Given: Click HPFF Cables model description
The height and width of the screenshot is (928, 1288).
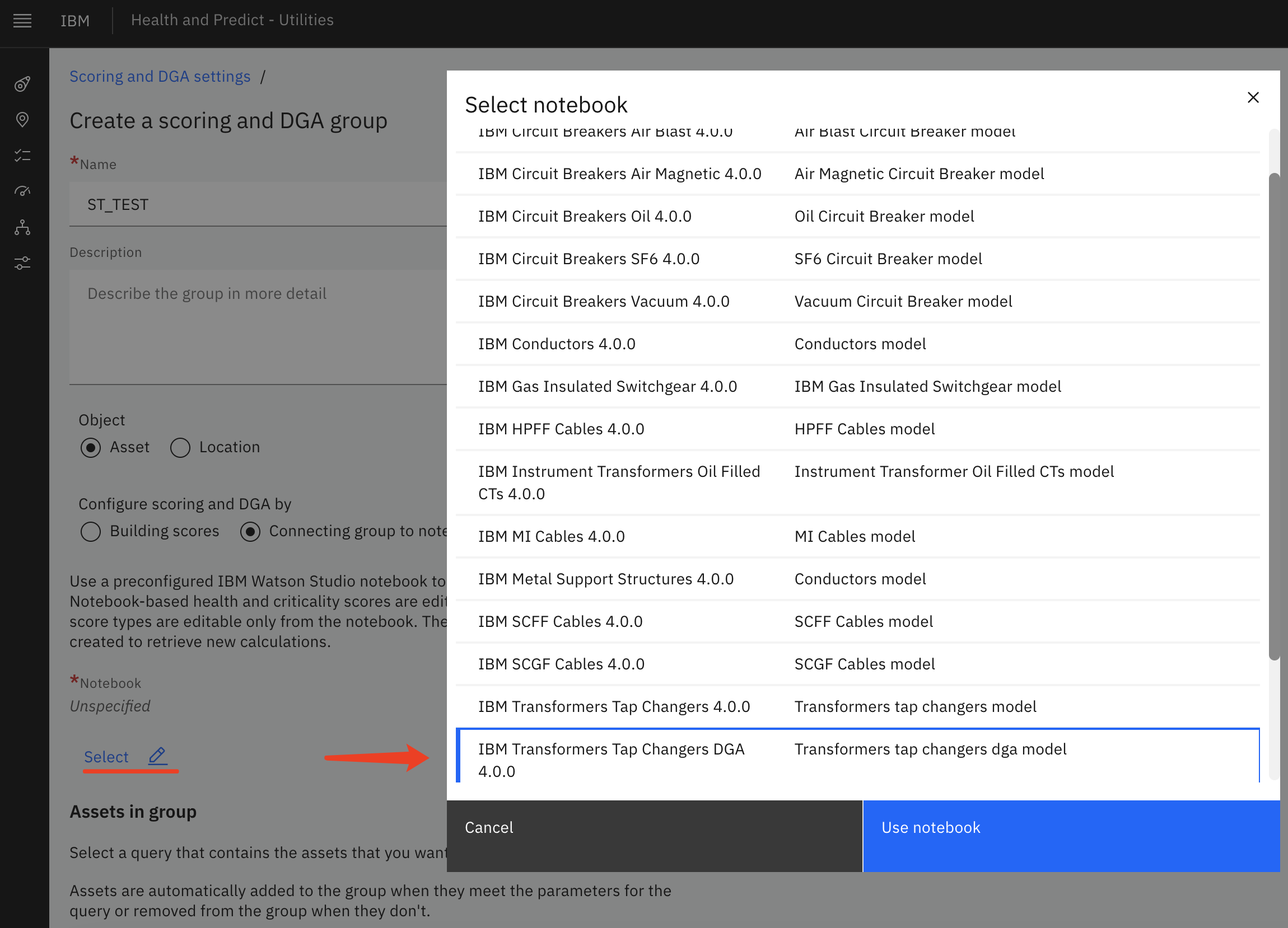Looking at the screenshot, I should [x=864, y=429].
